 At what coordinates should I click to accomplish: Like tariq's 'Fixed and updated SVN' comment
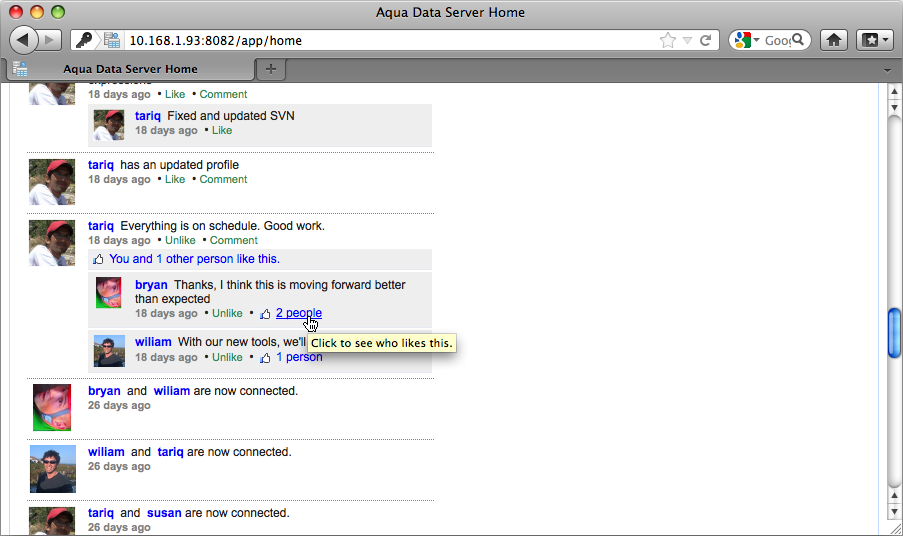point(222,130)
